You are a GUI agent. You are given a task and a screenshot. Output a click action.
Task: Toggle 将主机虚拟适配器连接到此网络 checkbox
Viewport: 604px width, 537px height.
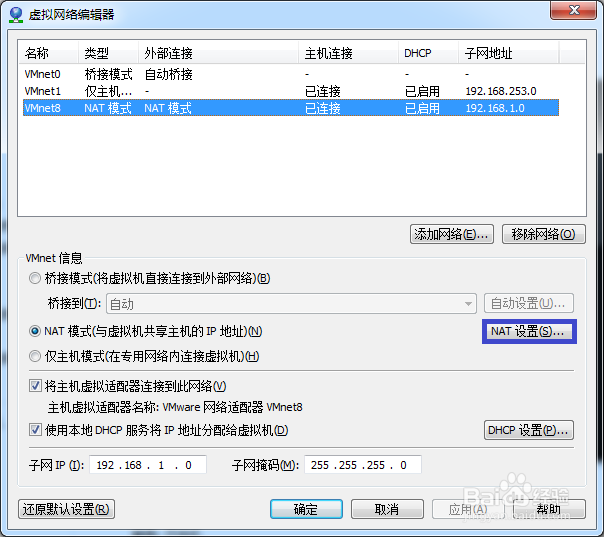click(x=35, y=386)
